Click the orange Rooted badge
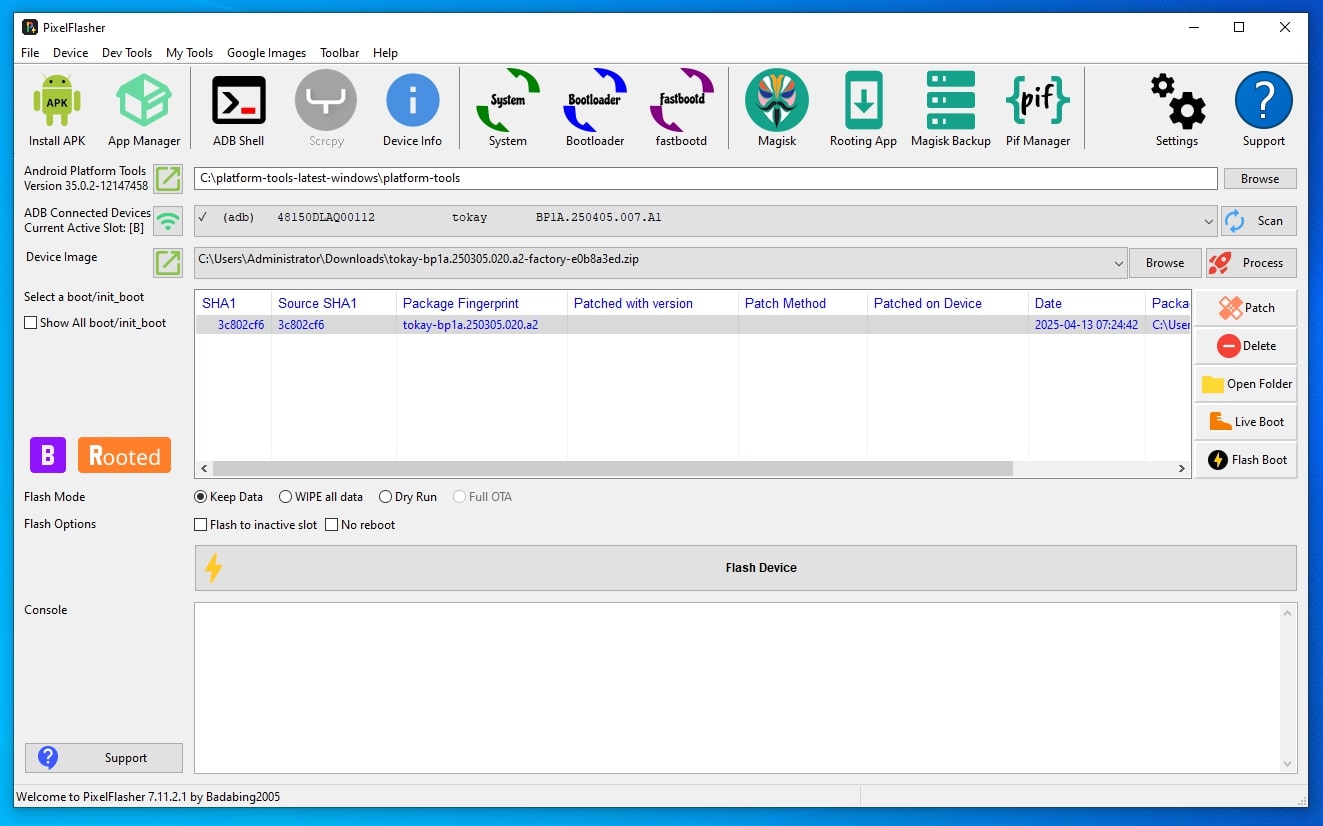1323x826 pixels. point(124,455)
